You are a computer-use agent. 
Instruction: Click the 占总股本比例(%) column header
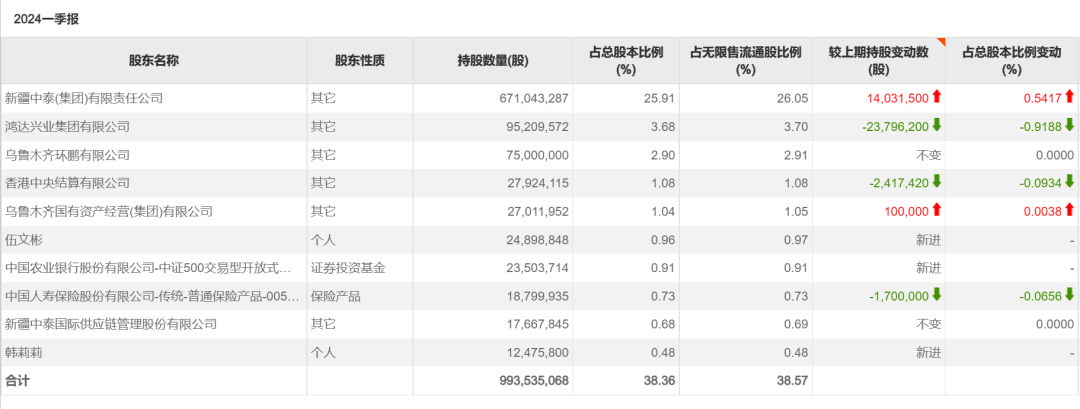point(626,61)
